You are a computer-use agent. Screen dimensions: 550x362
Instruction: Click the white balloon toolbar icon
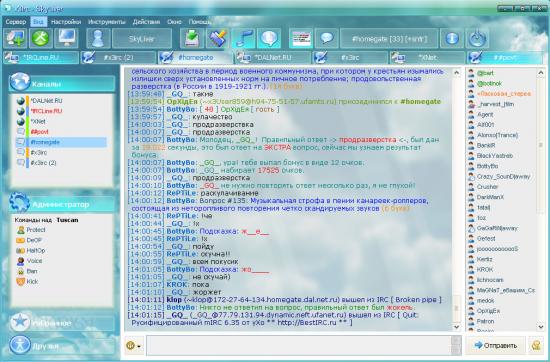coord(269,38)
